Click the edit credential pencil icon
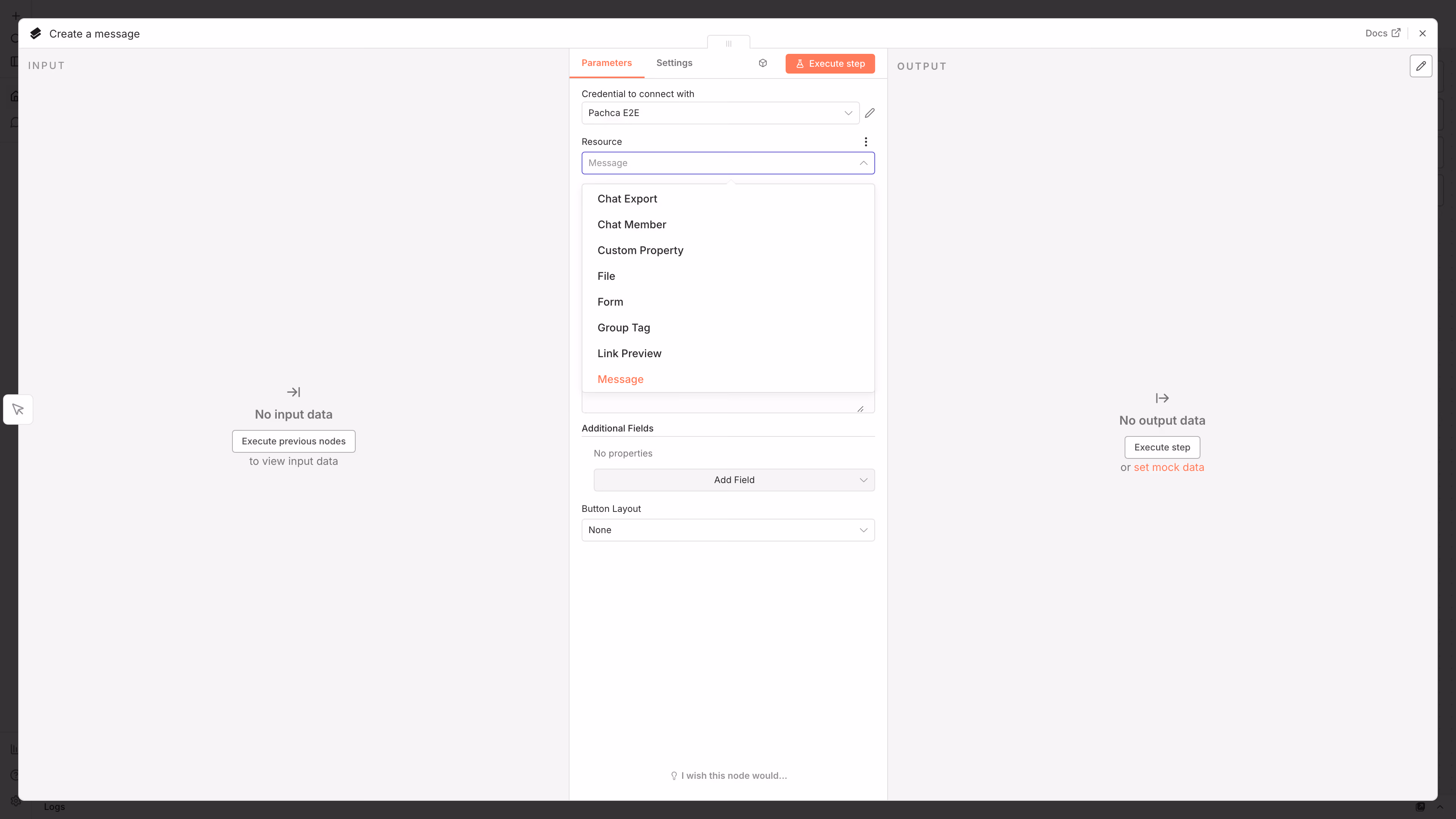 [x=870, y=113]
